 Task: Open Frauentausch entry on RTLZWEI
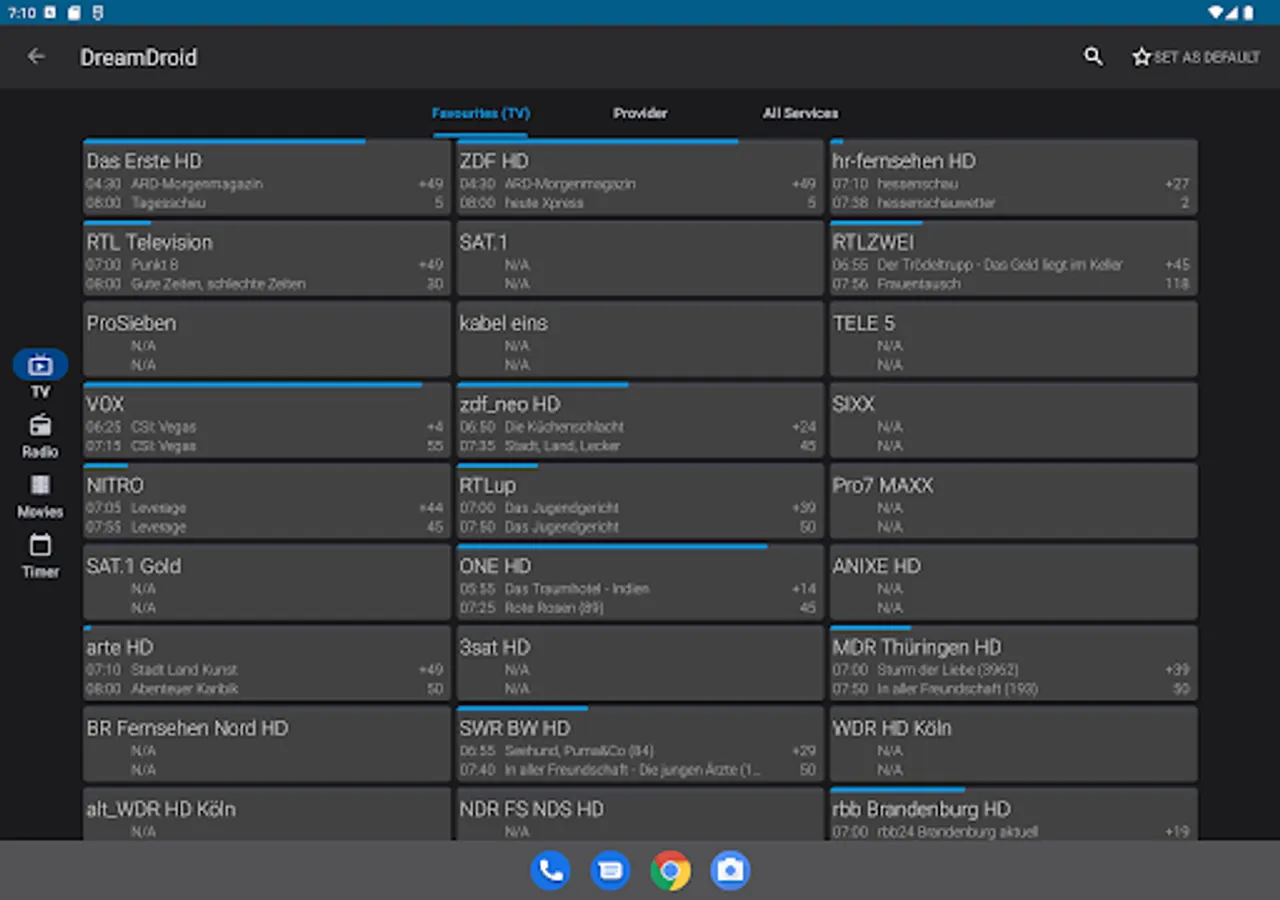tap(919, 284)
